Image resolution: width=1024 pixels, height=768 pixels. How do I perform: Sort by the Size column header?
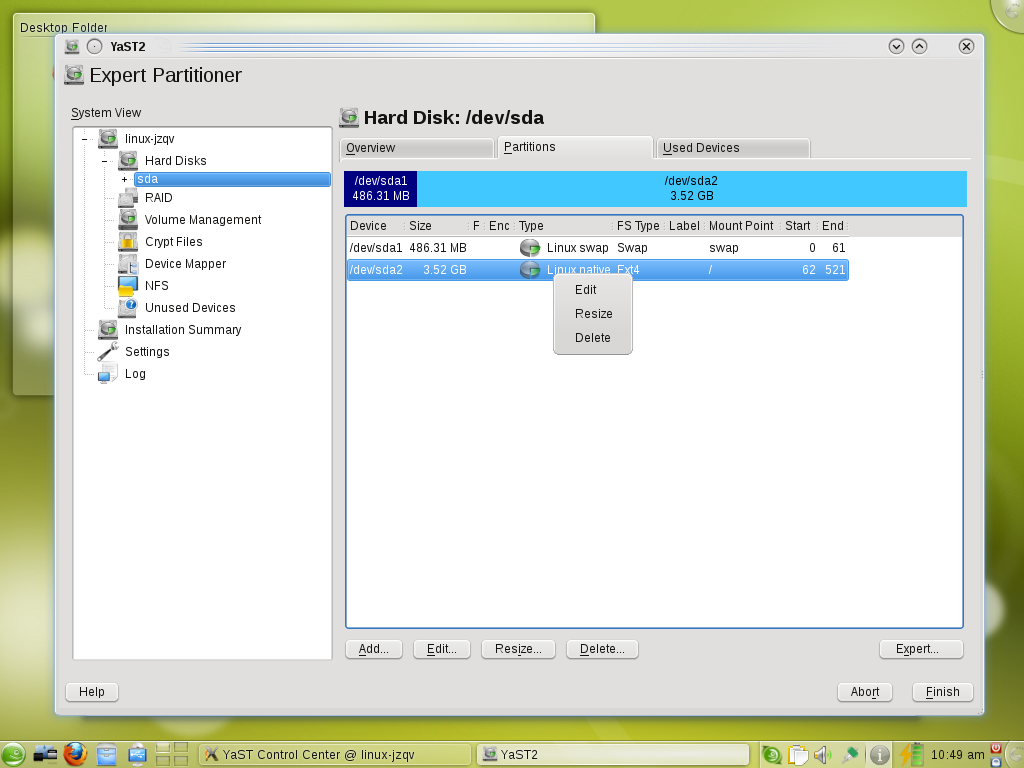click(x=436, y=226)
